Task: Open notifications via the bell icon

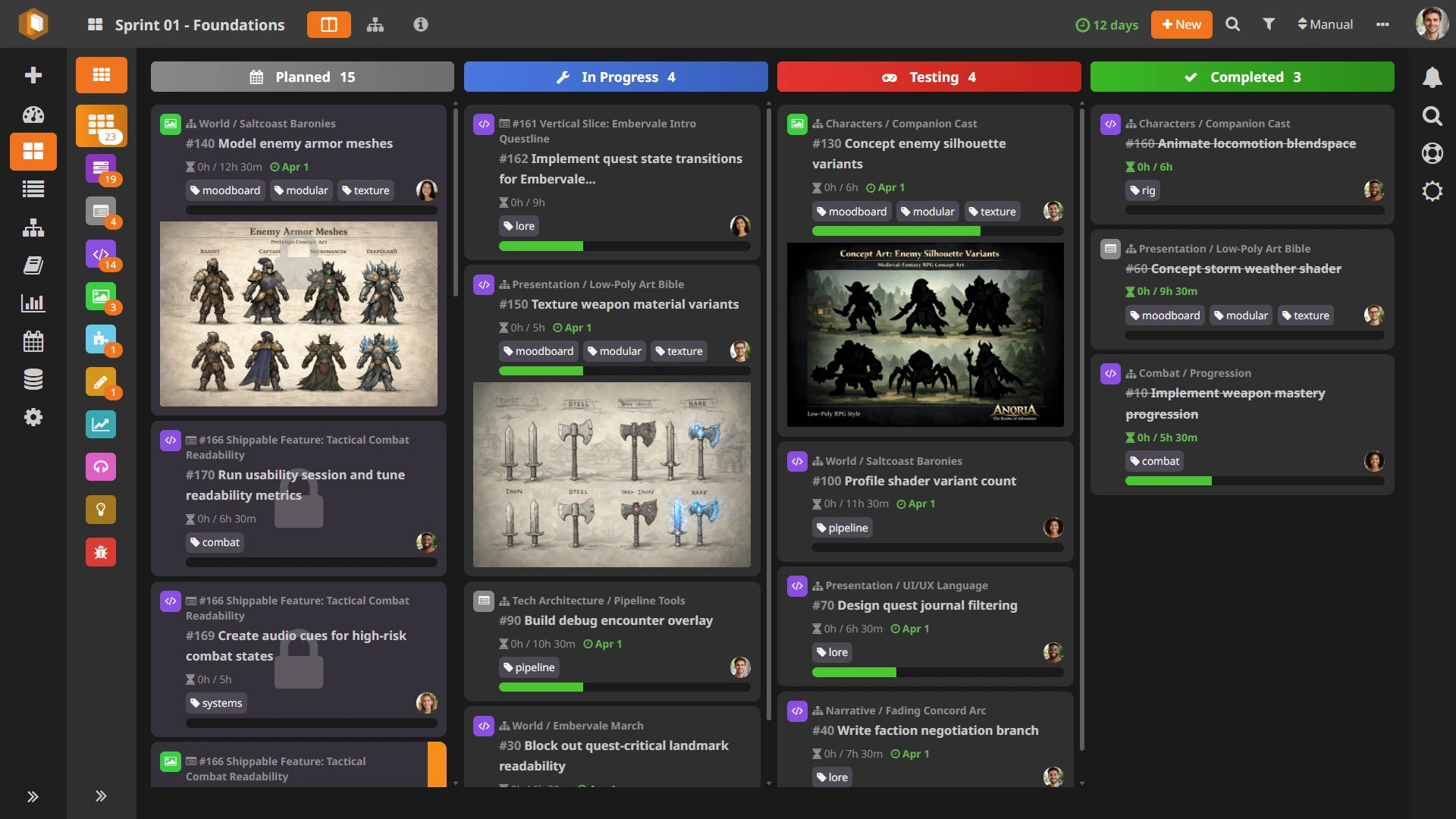Action: [1433, 77]
